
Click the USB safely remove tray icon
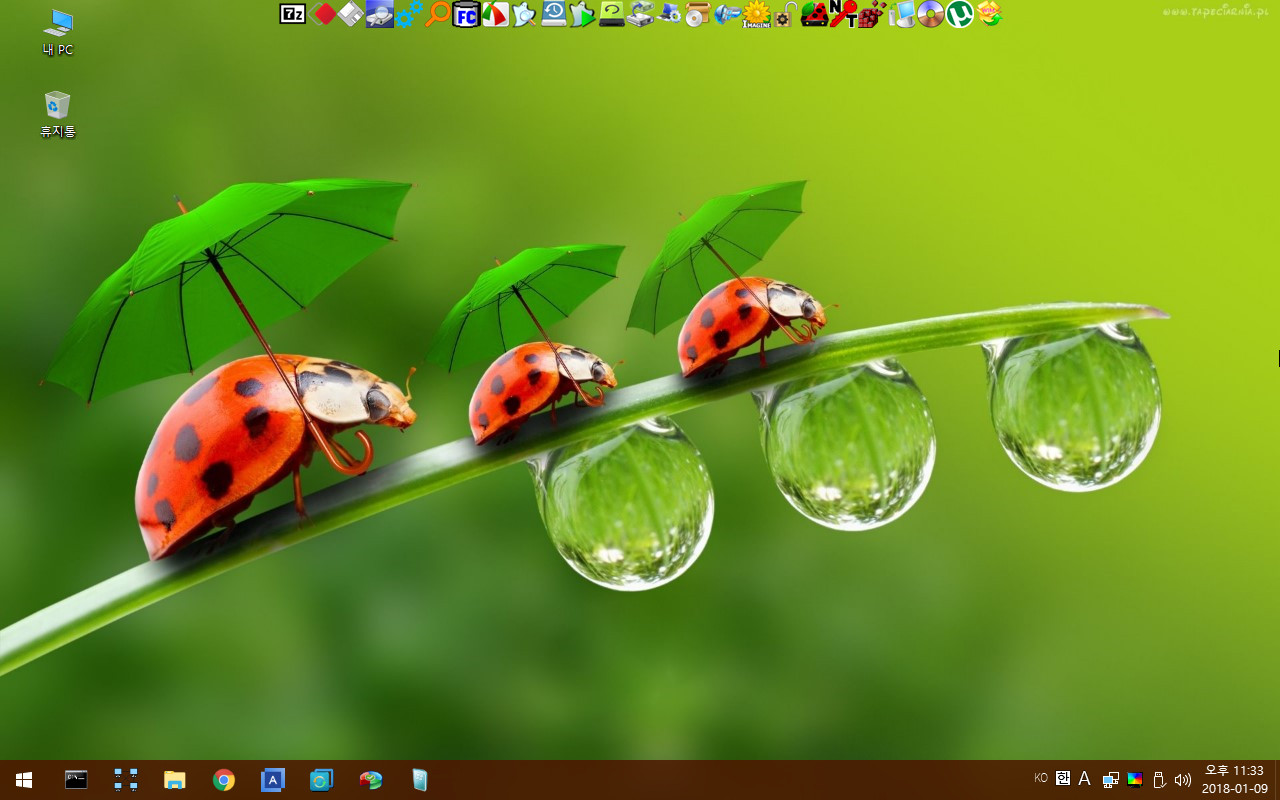1159,780
